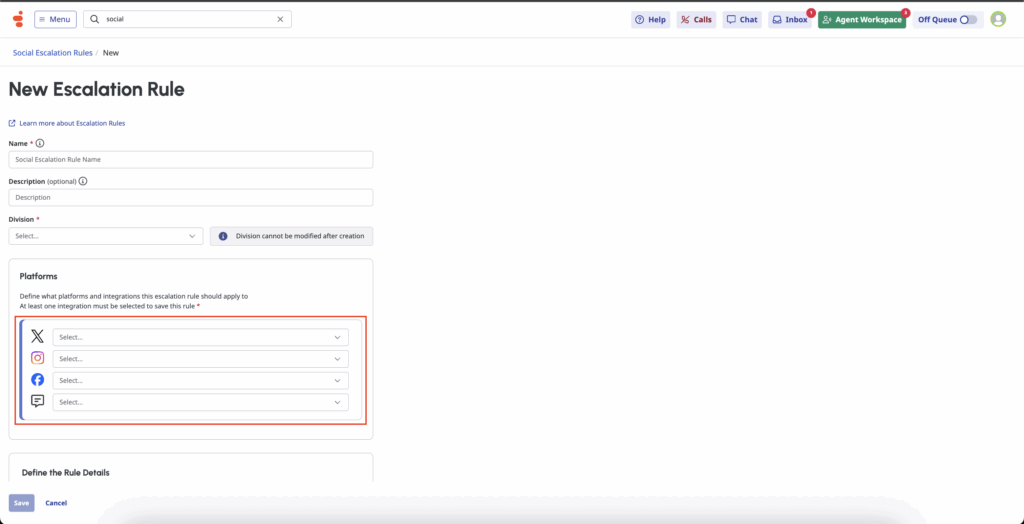Click the info icon next to Name
The image size is (1024, 524).
pyautogui.click(x=40, y=143)
